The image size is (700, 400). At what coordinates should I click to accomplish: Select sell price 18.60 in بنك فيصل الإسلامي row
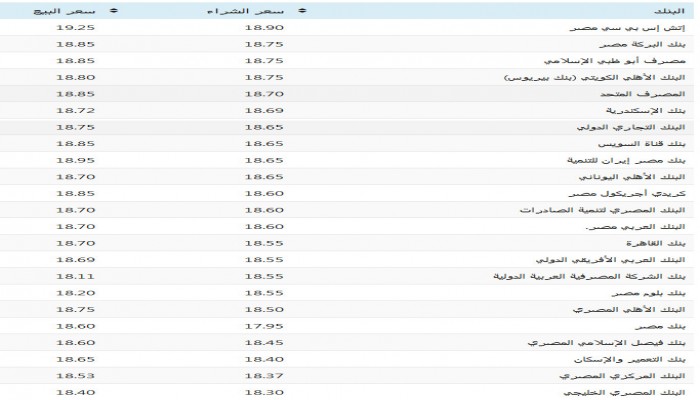point(75,343)
